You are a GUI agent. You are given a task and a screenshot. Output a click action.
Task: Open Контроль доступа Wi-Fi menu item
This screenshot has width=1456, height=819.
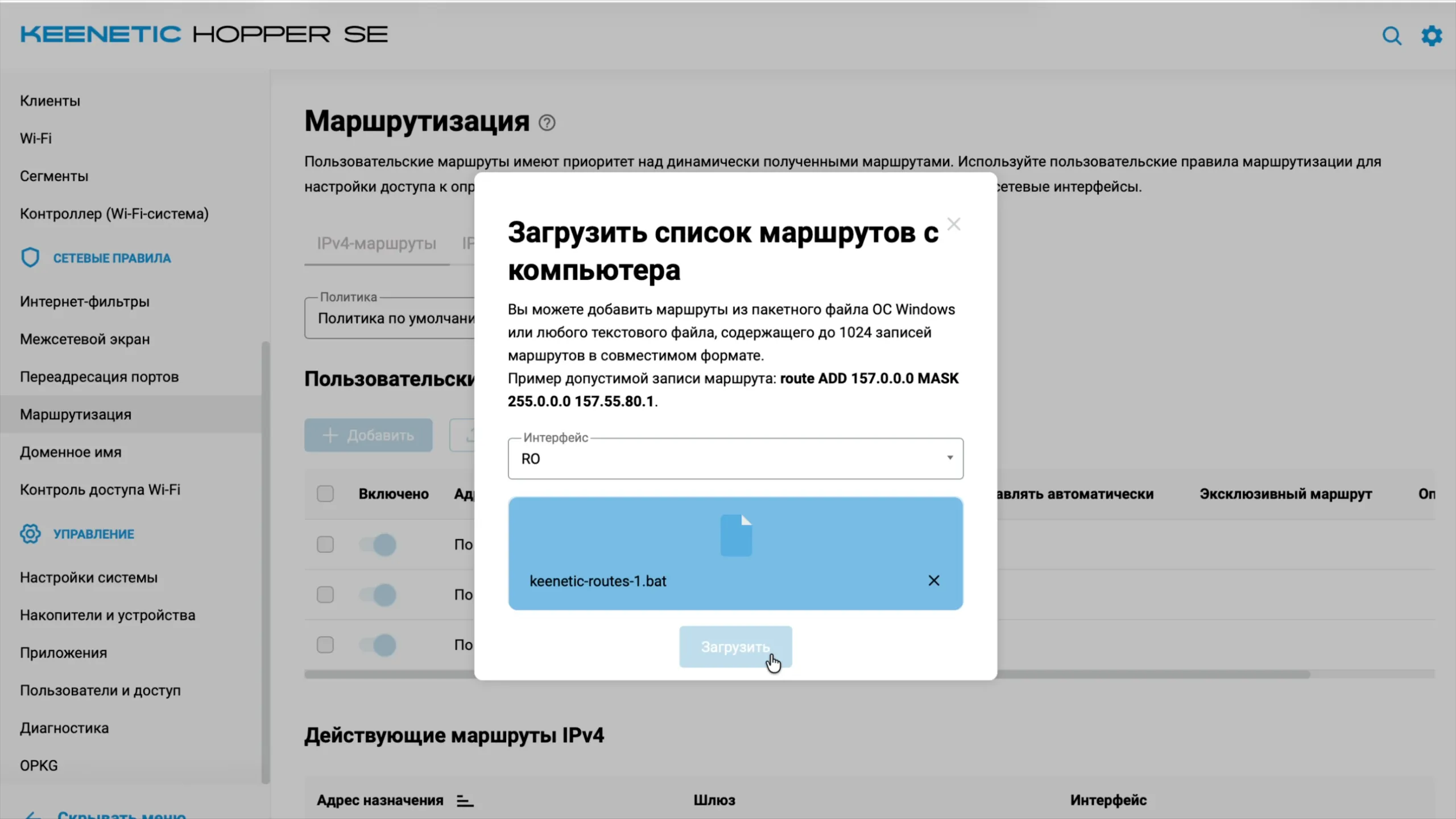(x=100, y=490)
